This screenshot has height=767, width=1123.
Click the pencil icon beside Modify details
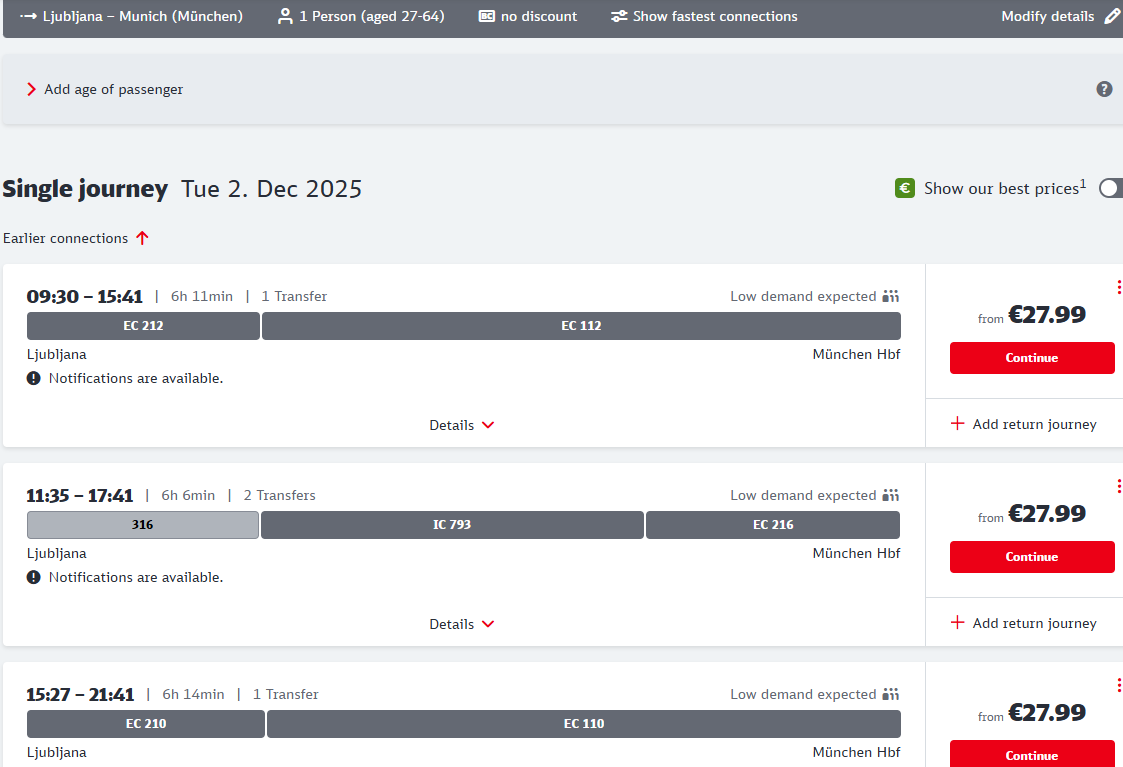(x=1112, y=16)
